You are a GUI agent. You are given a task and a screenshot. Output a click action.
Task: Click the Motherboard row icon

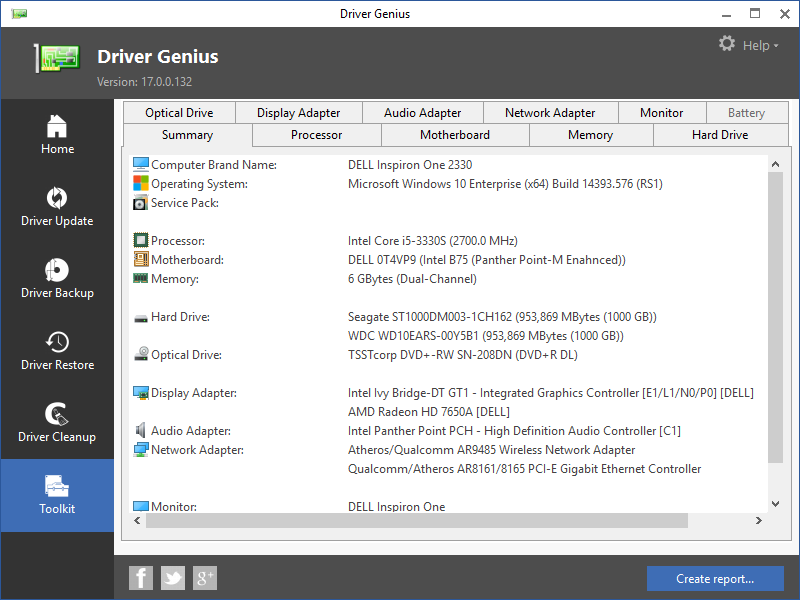pos(140,259)
